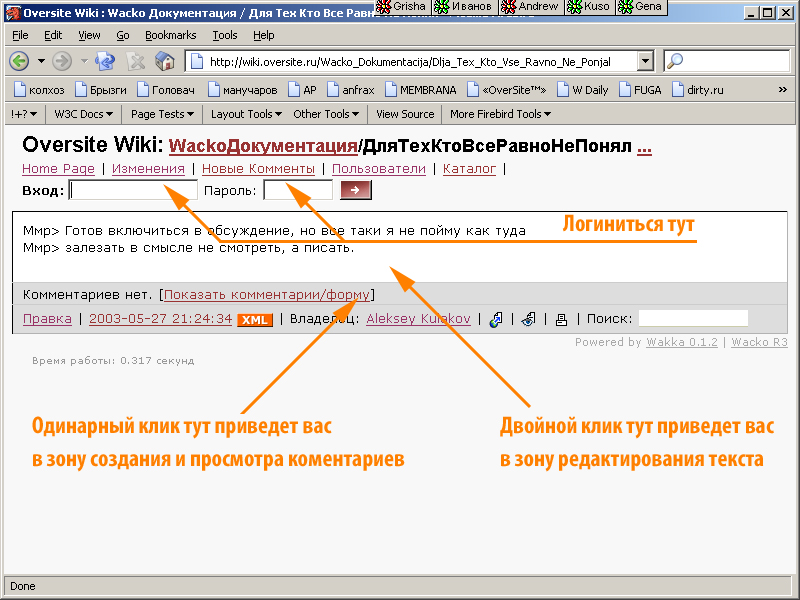Click the printer icon in page footer
Viewport: 800px width, 600px height.
coord(561,320)
